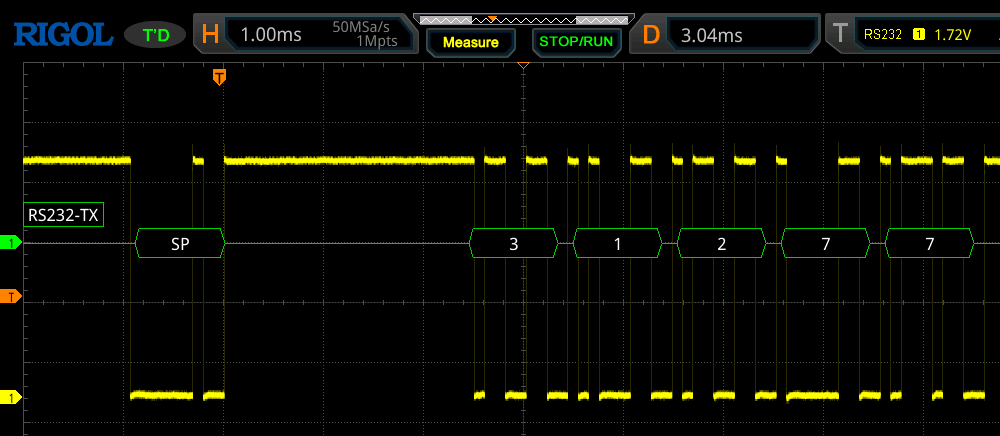The height and width of the screenshot is (436, 1000).
Task: Click the RS232-TX decode label
Action: click(x=63, y=215)
